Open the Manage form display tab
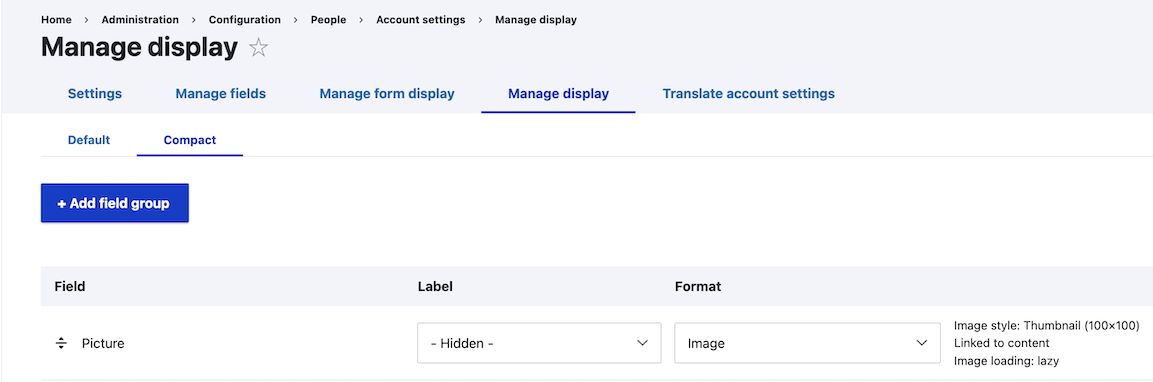This screenshot has width=1153, height=382. [387, 94]
